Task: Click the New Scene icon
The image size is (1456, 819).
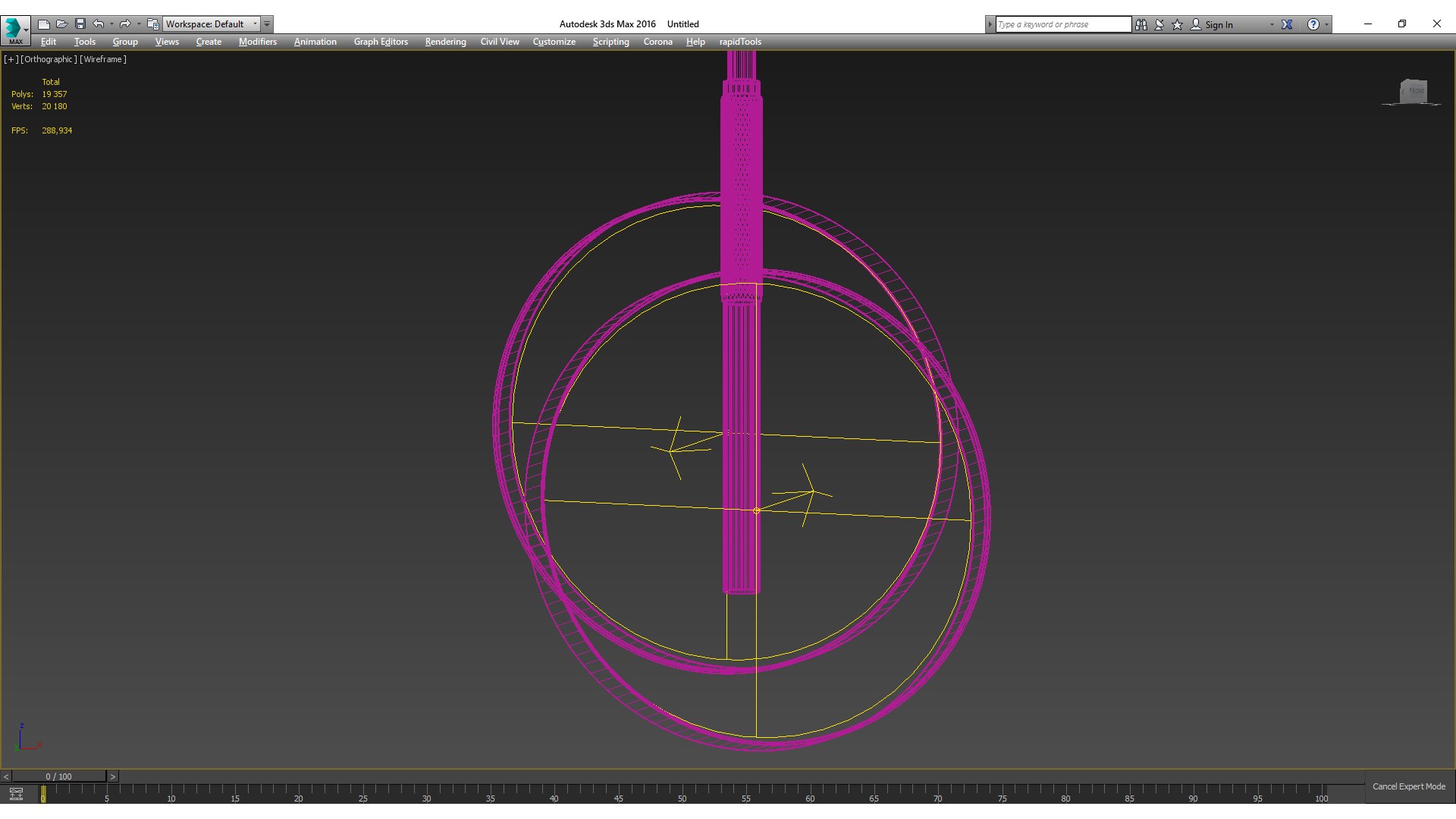Action: pyautogui.click(x=44, y=24)
